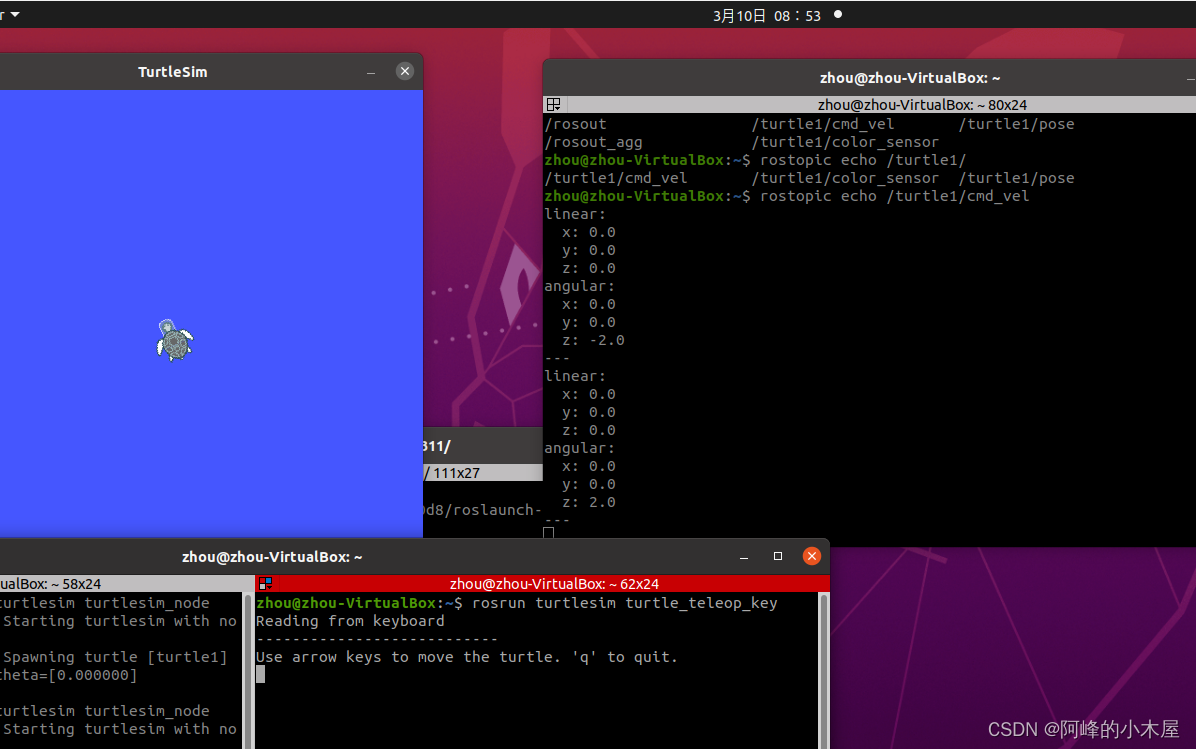This screenshot has width=1196, height=749.
Task: Focus the 58x24 terminal pane title bar
Action: coord(122,583)
